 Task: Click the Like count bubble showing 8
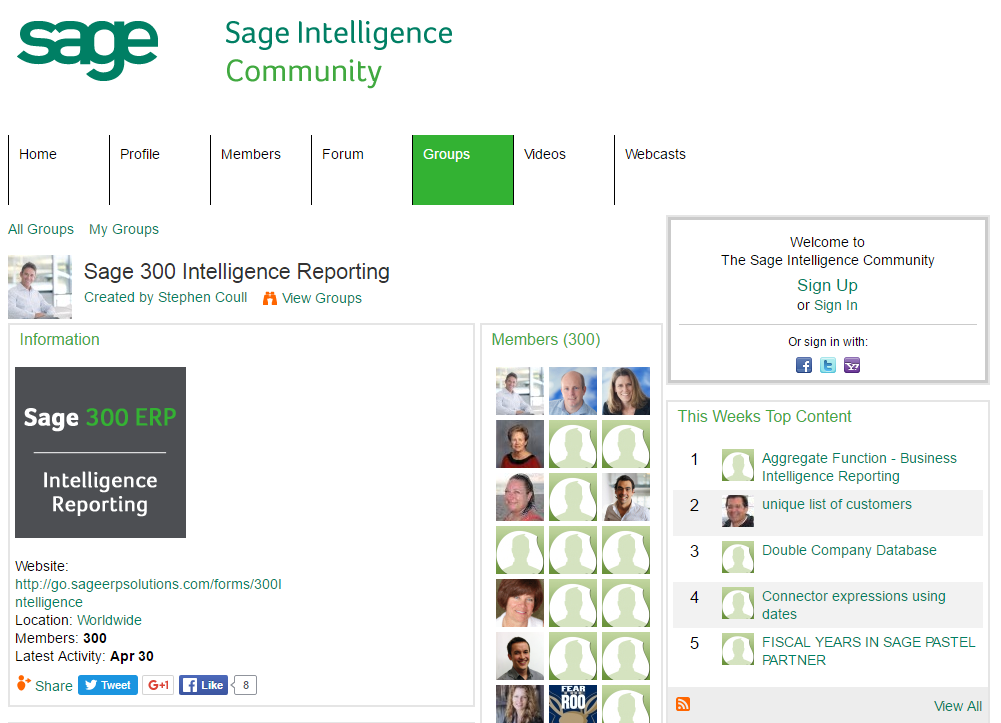click(x=246, y=685)
